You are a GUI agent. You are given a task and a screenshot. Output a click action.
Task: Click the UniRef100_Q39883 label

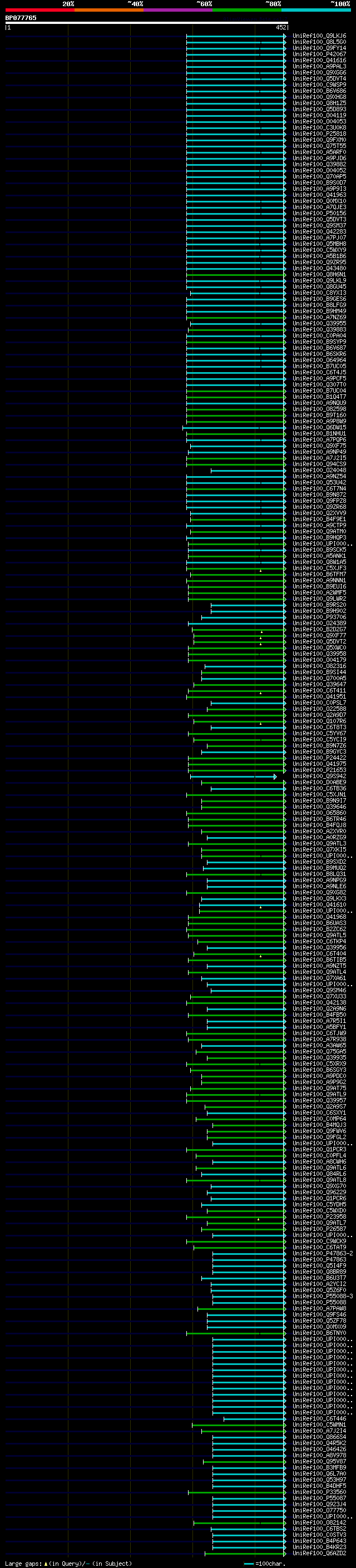tap(319, 330)
